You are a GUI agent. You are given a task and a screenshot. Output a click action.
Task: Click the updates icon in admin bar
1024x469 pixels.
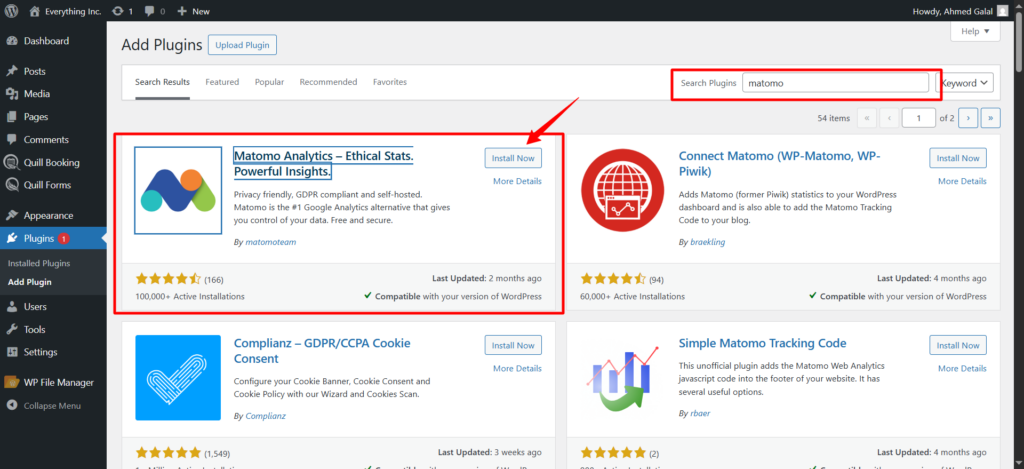pyautogui.click(x=119, y=11)
